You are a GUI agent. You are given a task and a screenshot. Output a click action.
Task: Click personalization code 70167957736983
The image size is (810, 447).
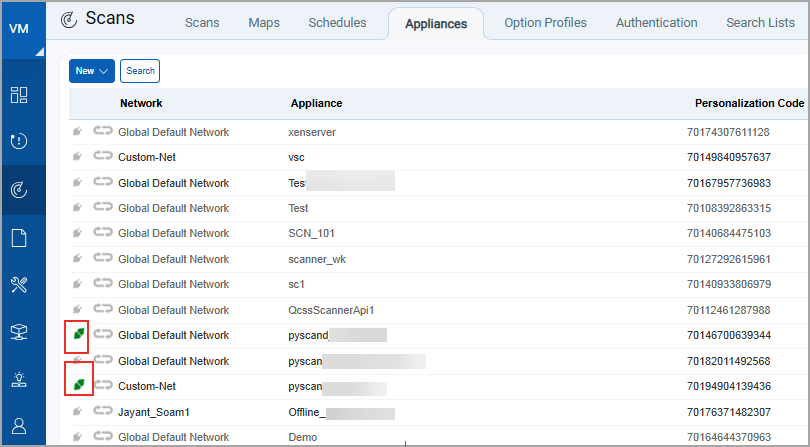[728, 183]
